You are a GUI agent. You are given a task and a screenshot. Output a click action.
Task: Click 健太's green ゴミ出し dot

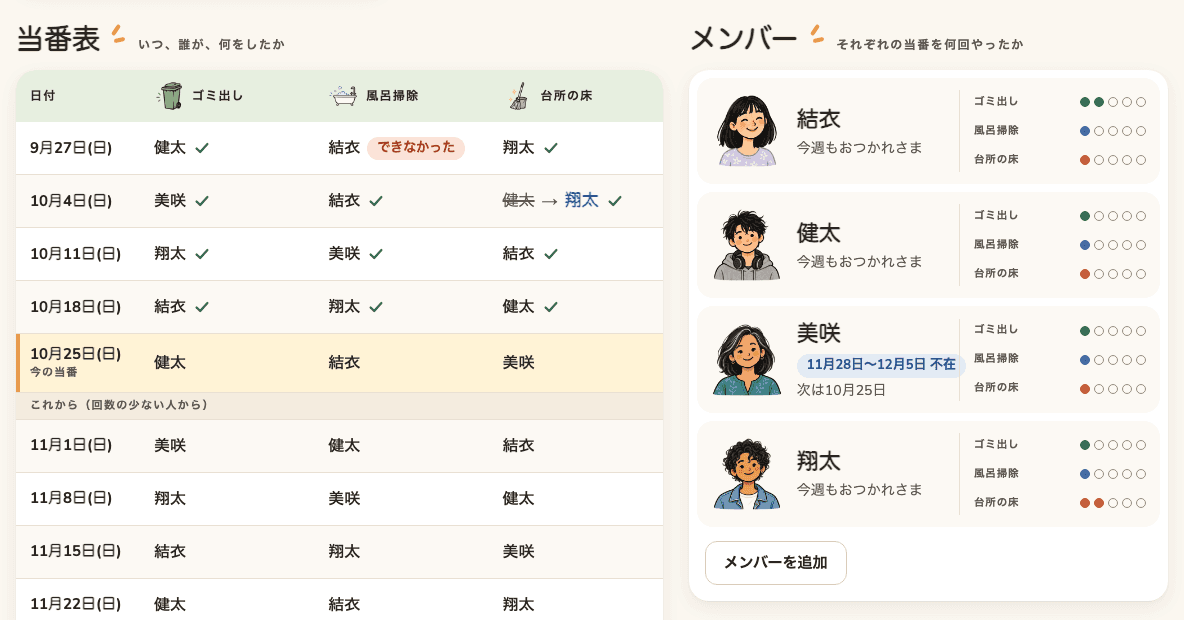pyautogui.click(x=1085, y=216)
